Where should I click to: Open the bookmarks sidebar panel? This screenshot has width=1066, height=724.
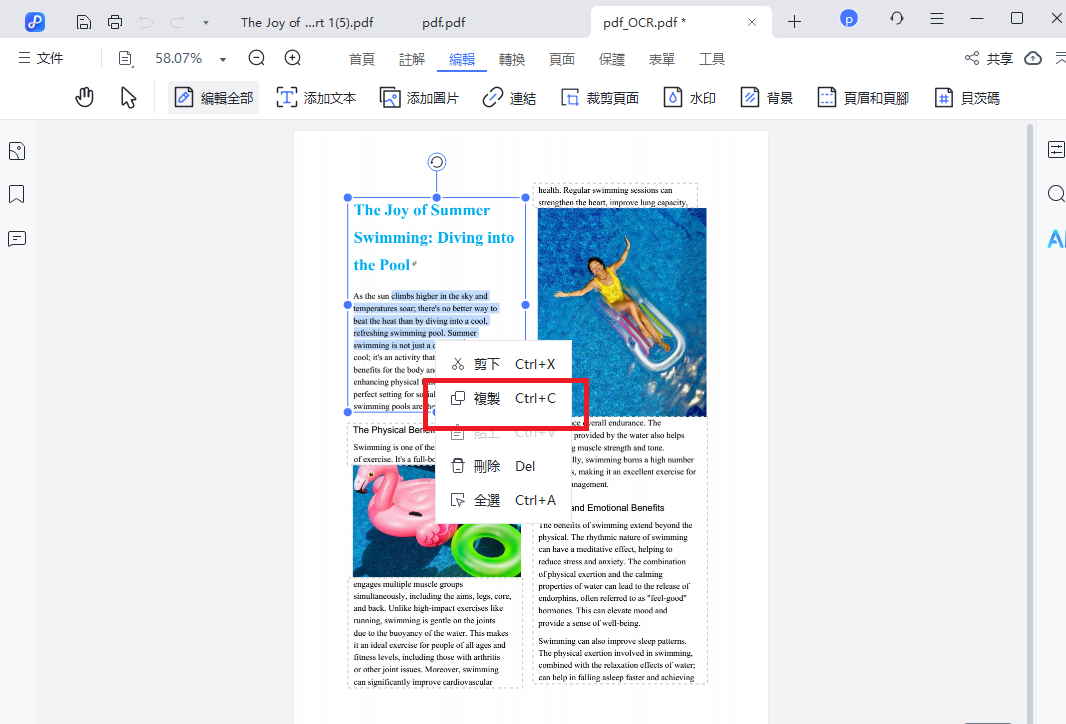coord(17,194)
